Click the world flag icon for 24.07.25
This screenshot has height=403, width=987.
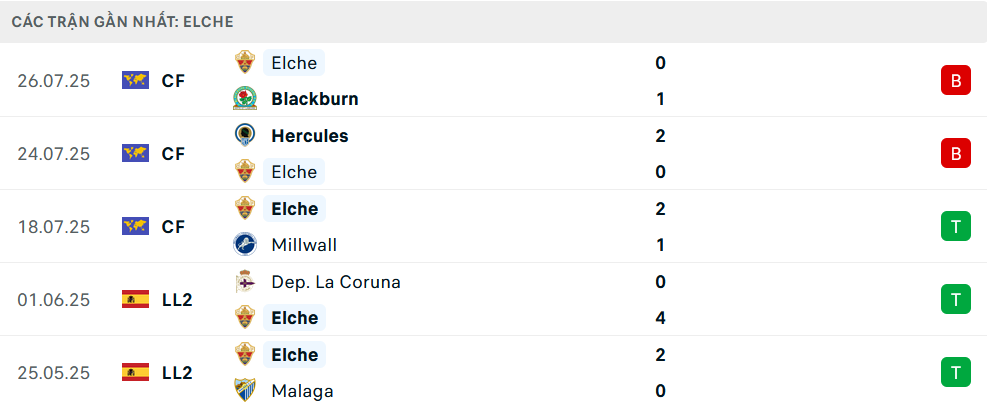click(x=135, y=153)
